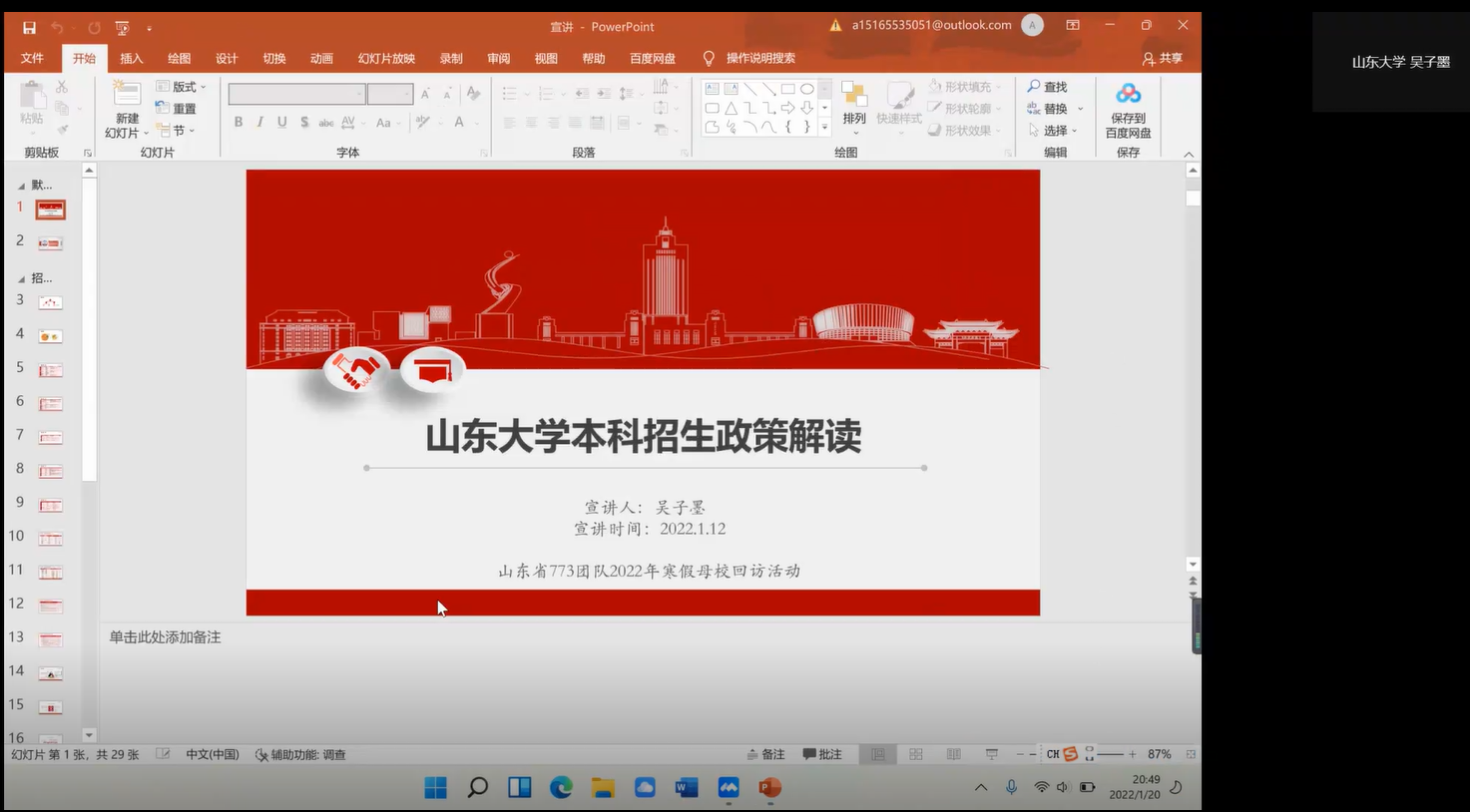The width and height of the screenshot is (1470, 812).
Task: Click Fit slide to window icon
Action: pyautogui.click(x=1191, y=754)
